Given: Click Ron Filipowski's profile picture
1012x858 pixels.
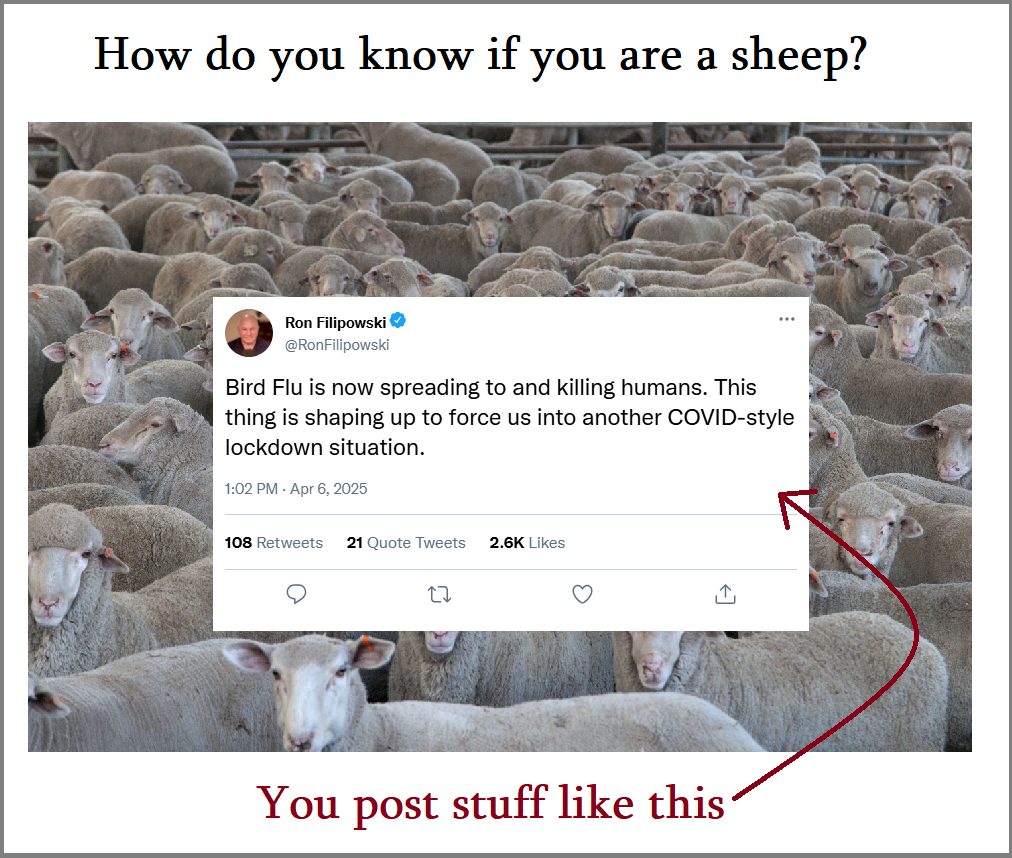Looking at the screenshot, I should coord(249,332).
